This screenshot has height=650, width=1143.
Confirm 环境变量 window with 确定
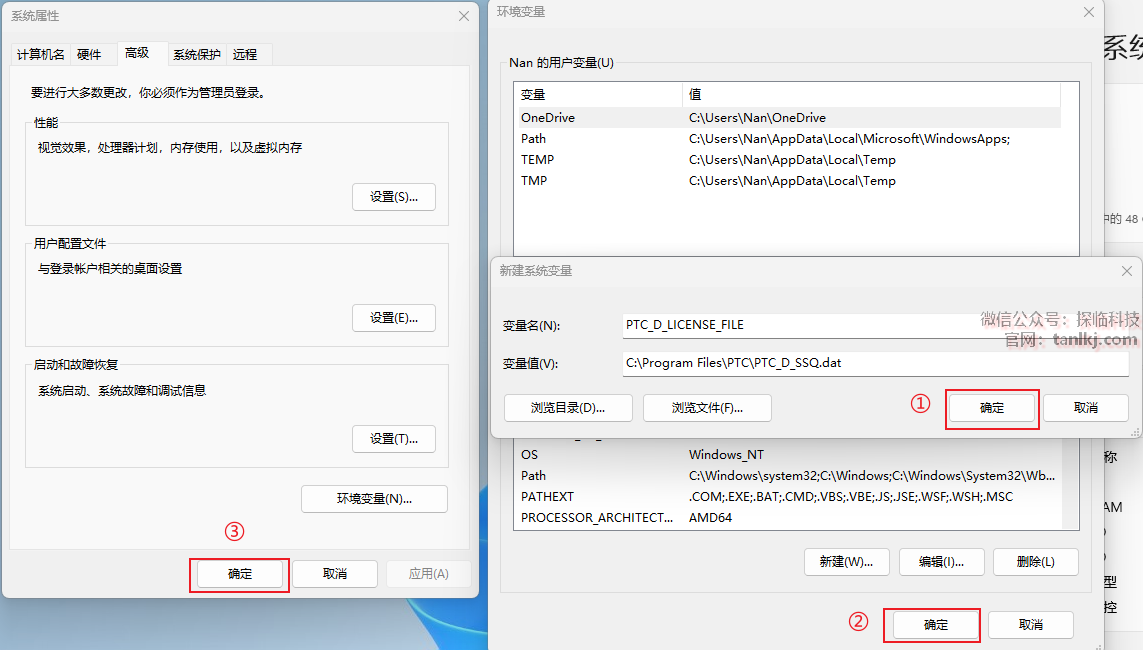pos(936,625)
